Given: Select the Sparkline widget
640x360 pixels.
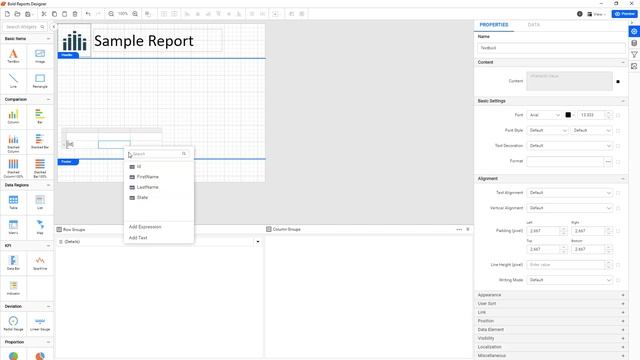Looking at the screenshot, I should click(40, 263).
